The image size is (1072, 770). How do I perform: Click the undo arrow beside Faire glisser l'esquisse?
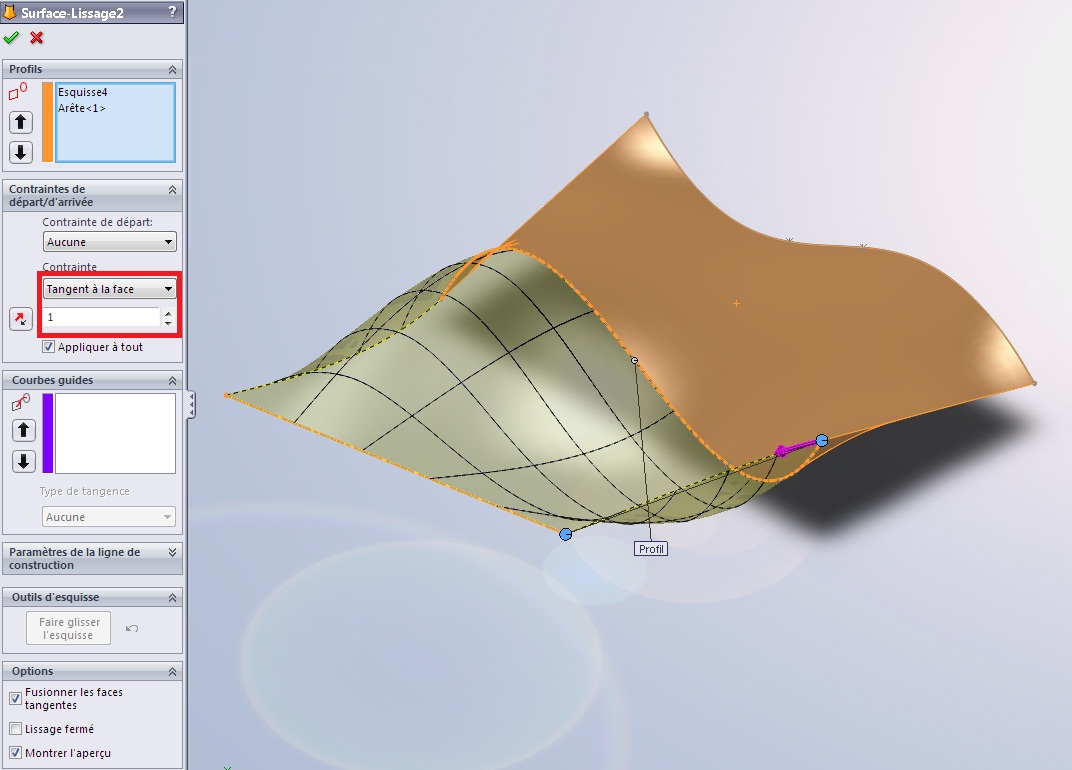[132, 629]
